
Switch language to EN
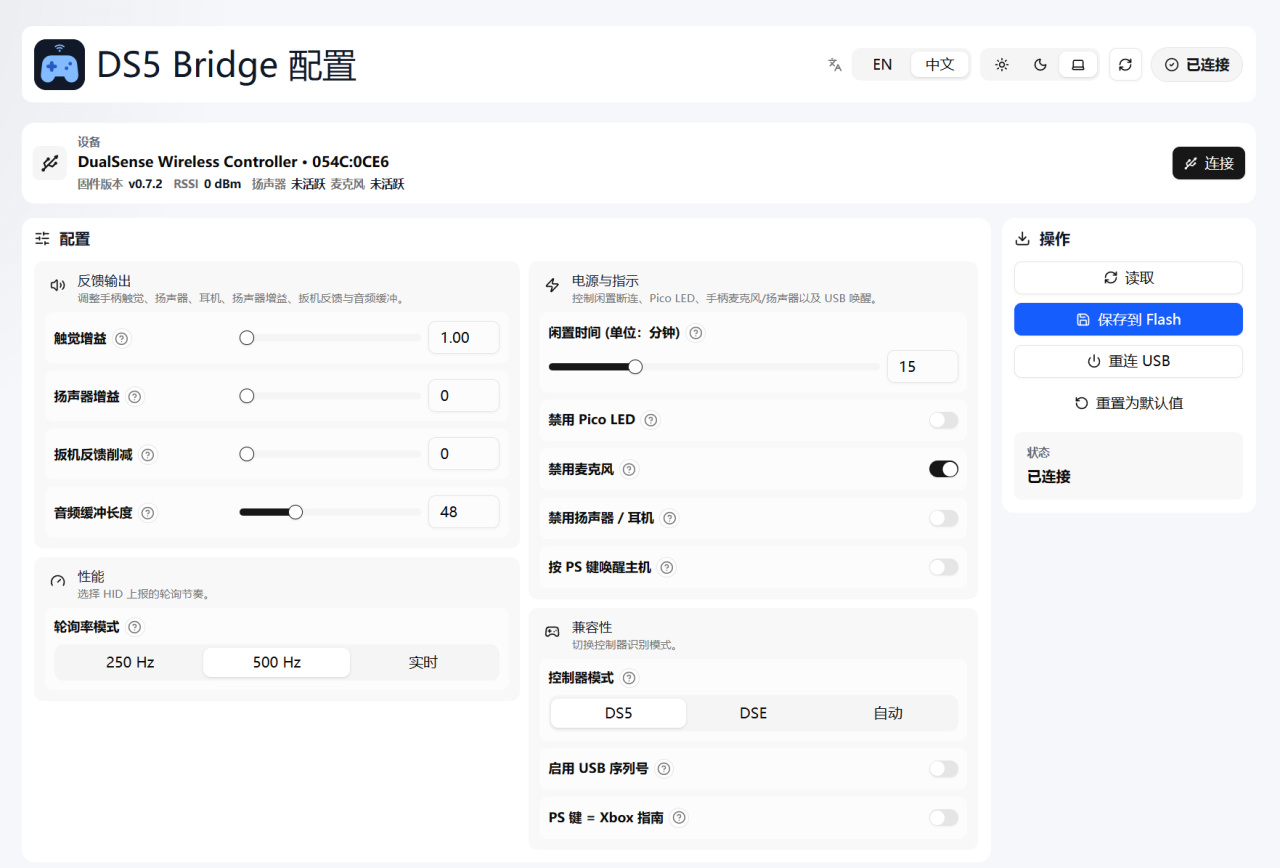(882, 65)
